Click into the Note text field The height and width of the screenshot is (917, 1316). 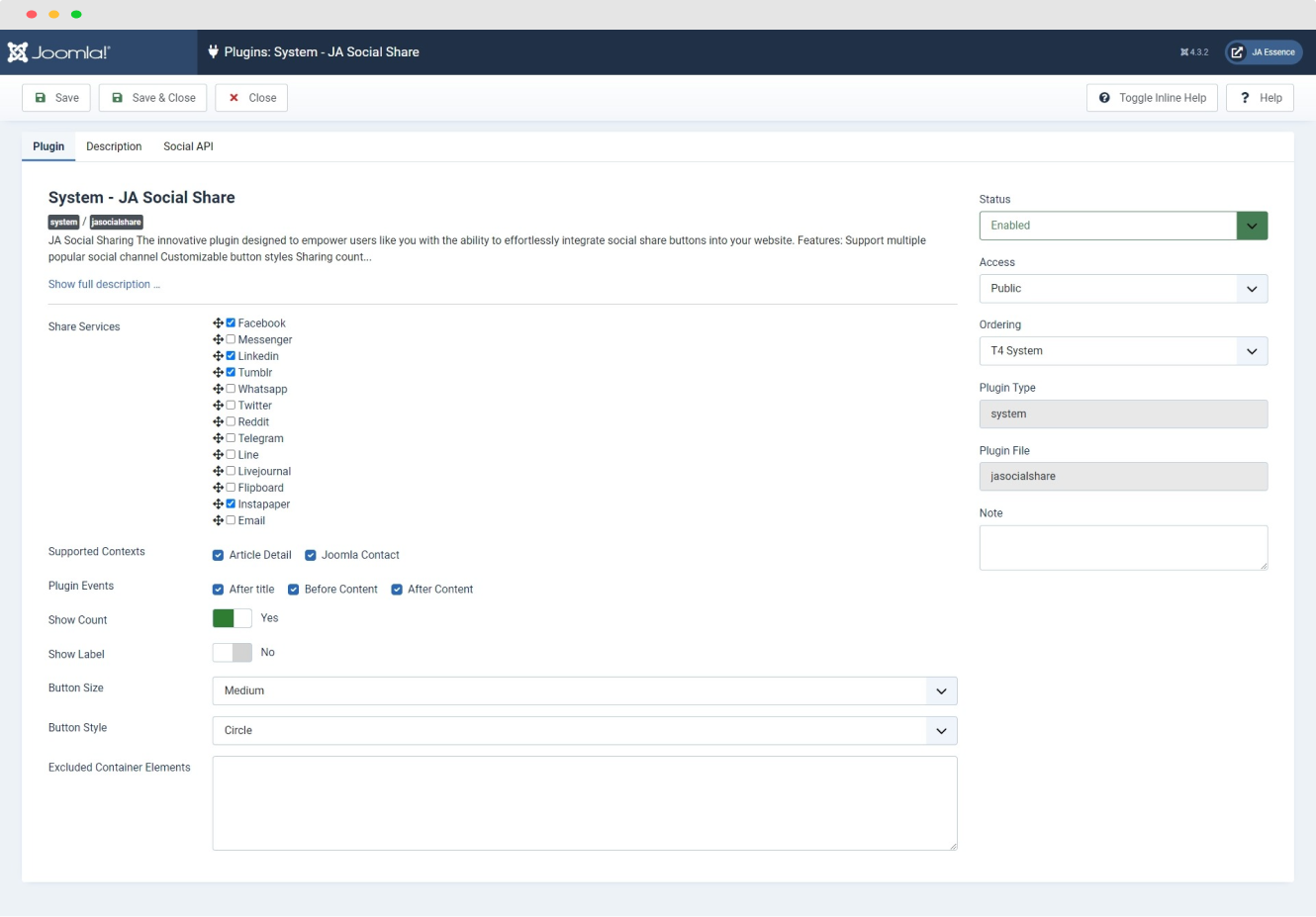click(x=1123, y=548)
